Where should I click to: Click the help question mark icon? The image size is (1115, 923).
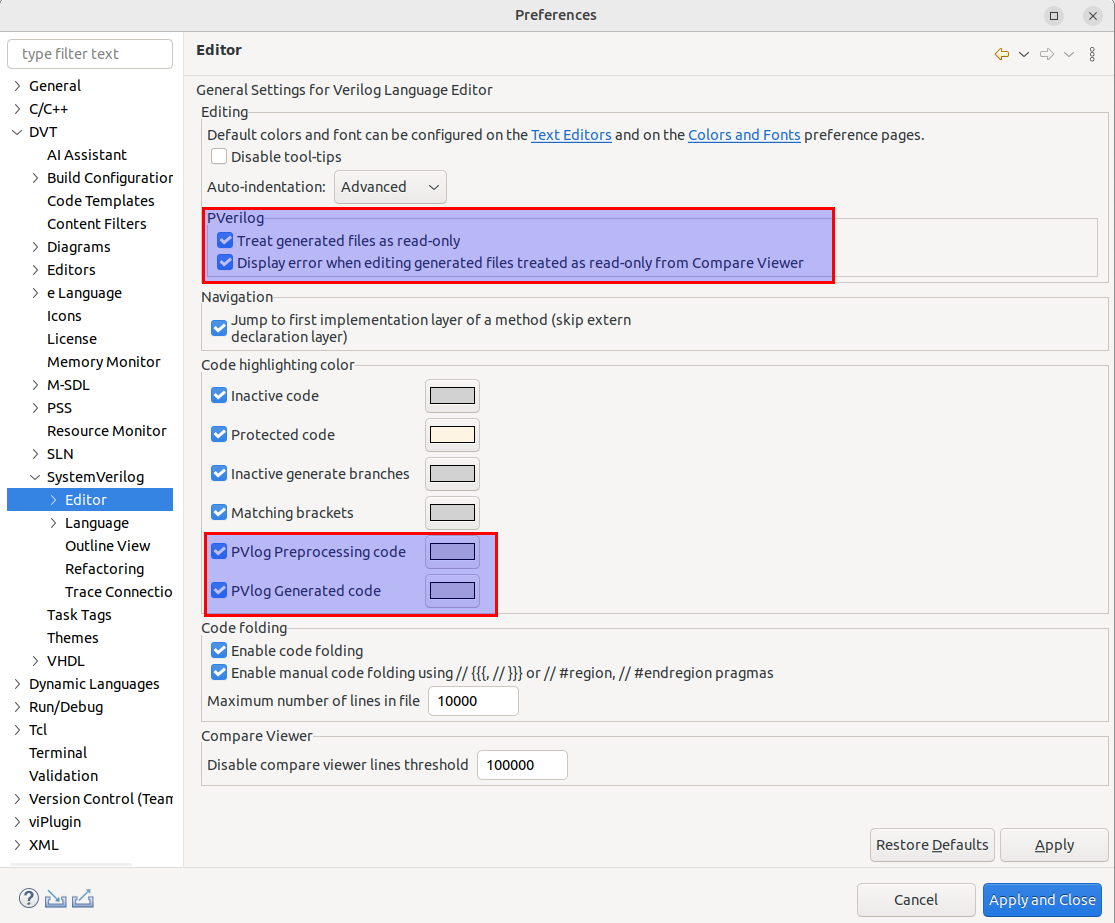(28, 898)
